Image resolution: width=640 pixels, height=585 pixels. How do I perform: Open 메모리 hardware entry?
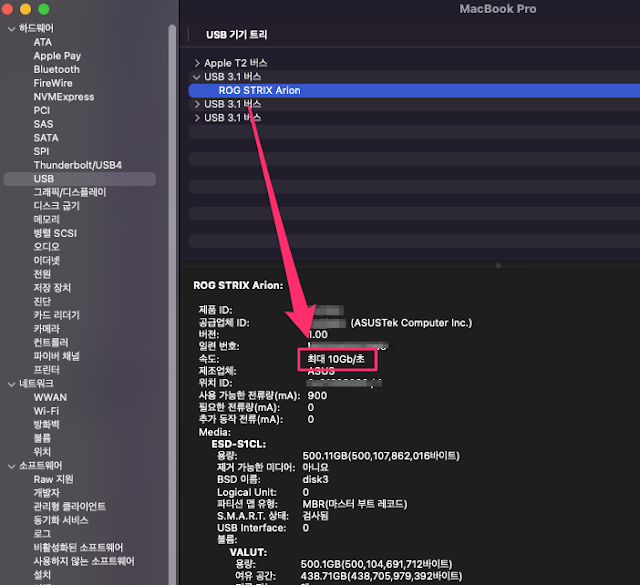47,220
